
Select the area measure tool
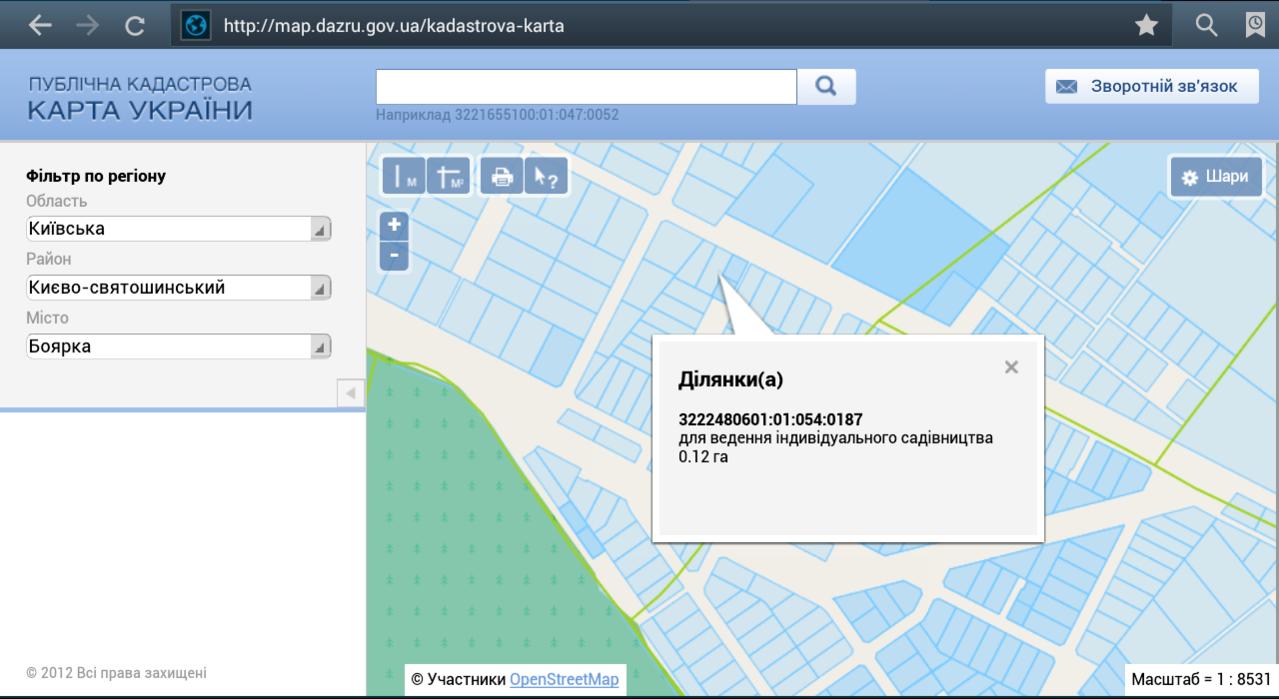pyautogui.click(x=448, y=177)
